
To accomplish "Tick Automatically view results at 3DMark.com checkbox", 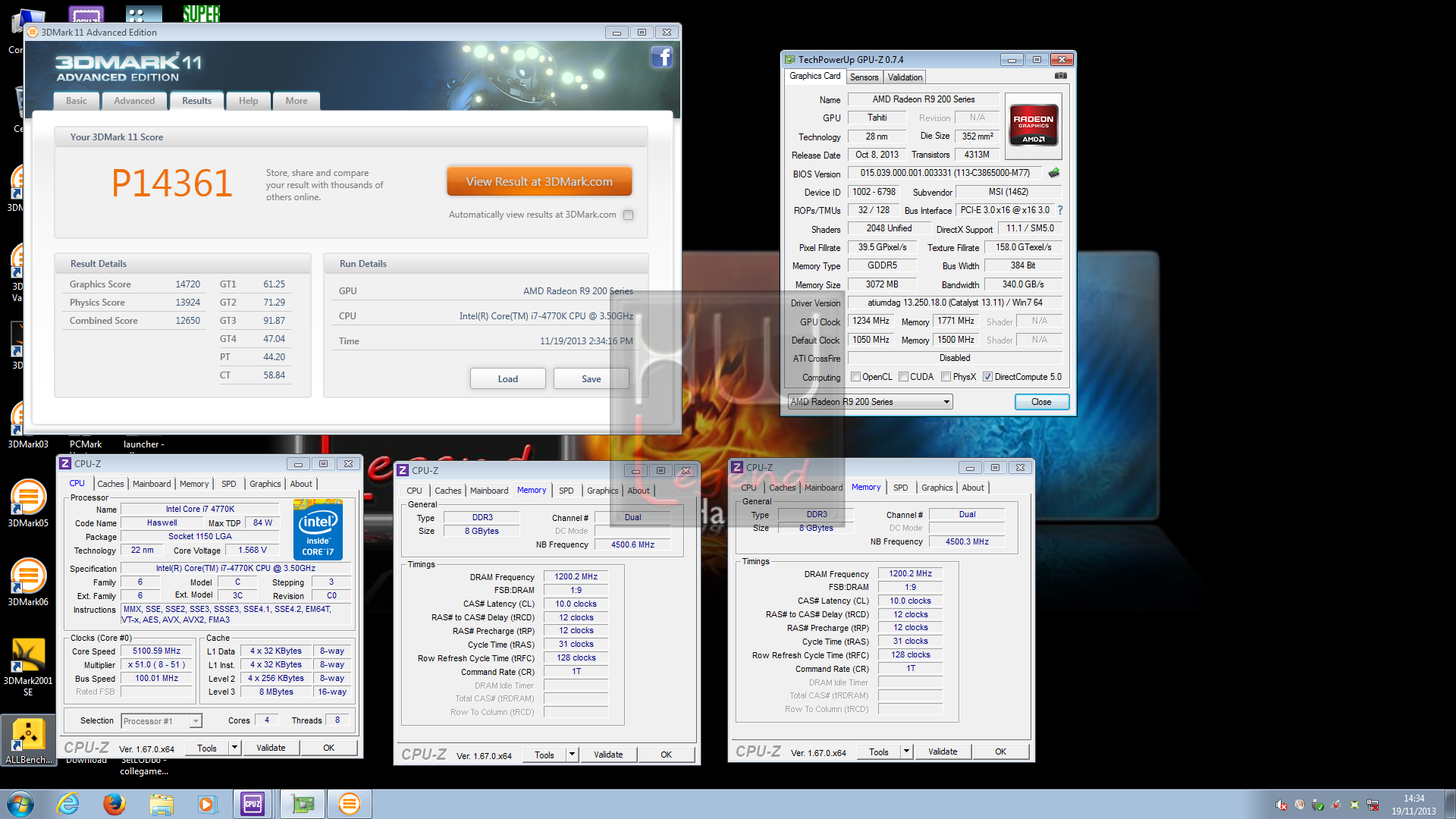I will [628, 215].
